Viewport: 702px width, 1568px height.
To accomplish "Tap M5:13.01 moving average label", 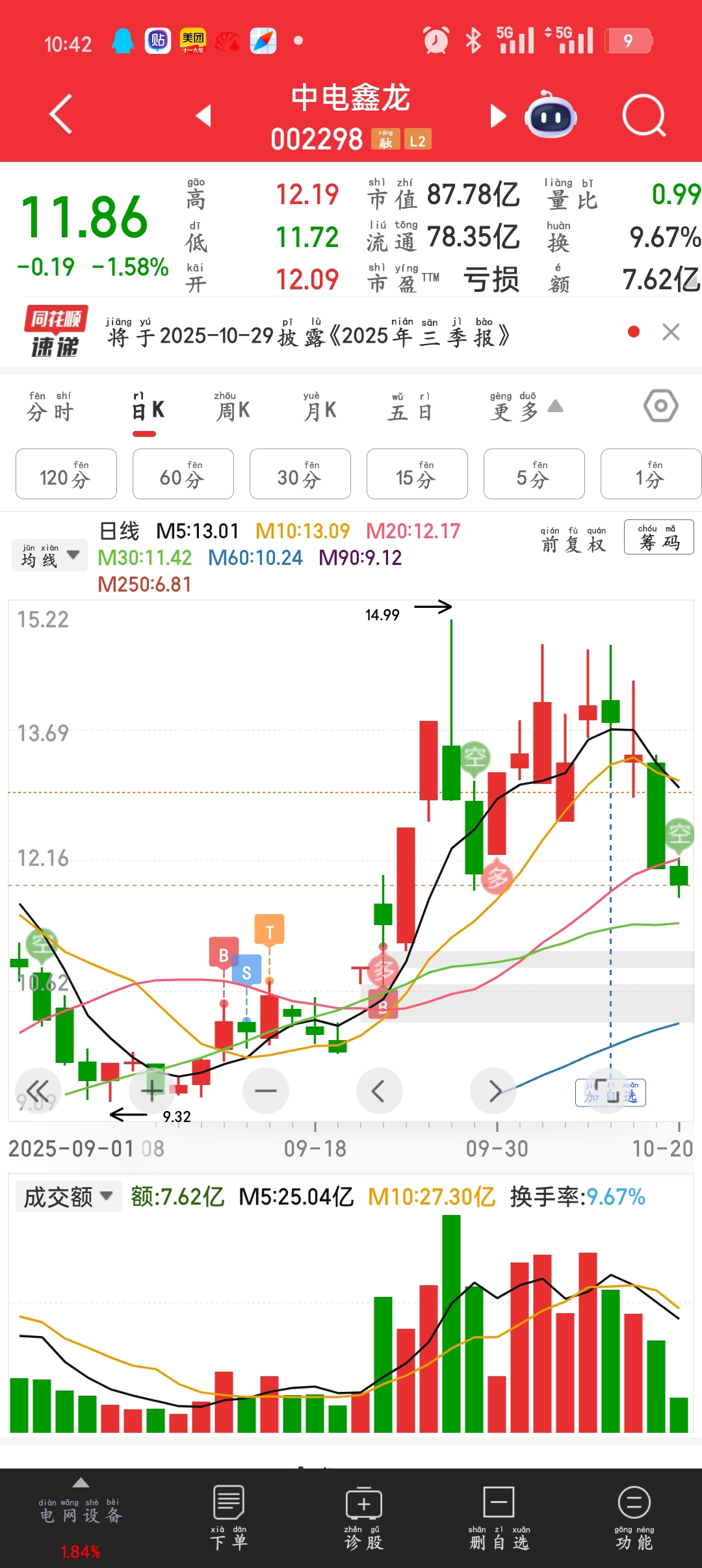I will tap(198, 531).
